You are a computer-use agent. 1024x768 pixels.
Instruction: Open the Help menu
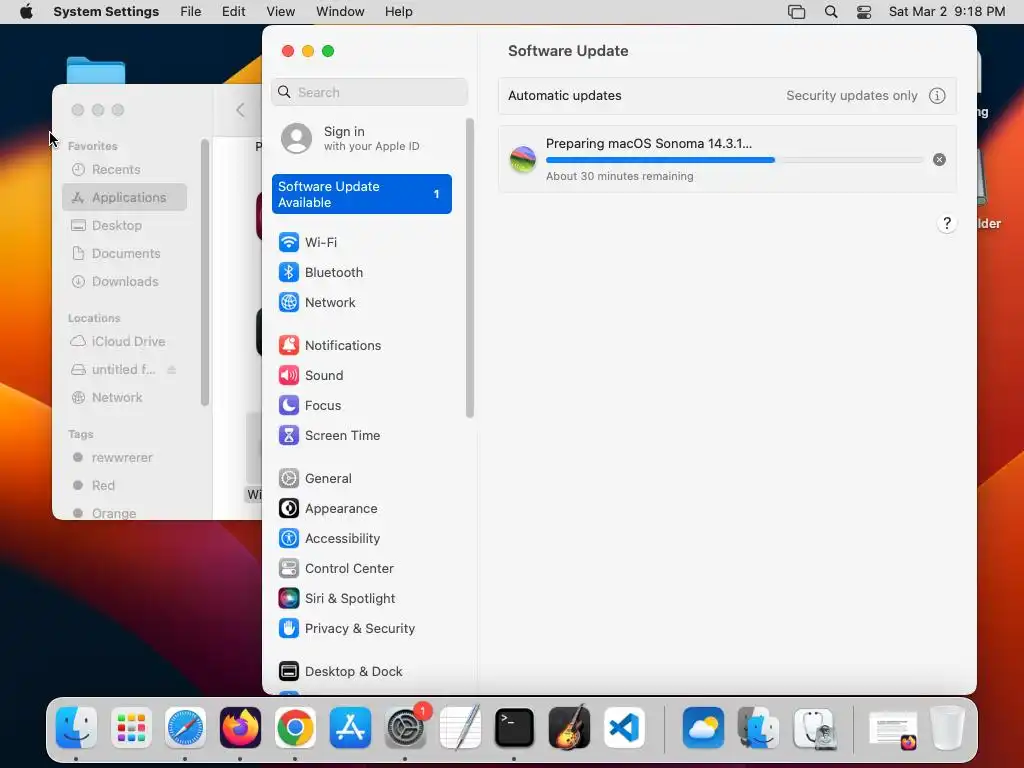point(398,12)
